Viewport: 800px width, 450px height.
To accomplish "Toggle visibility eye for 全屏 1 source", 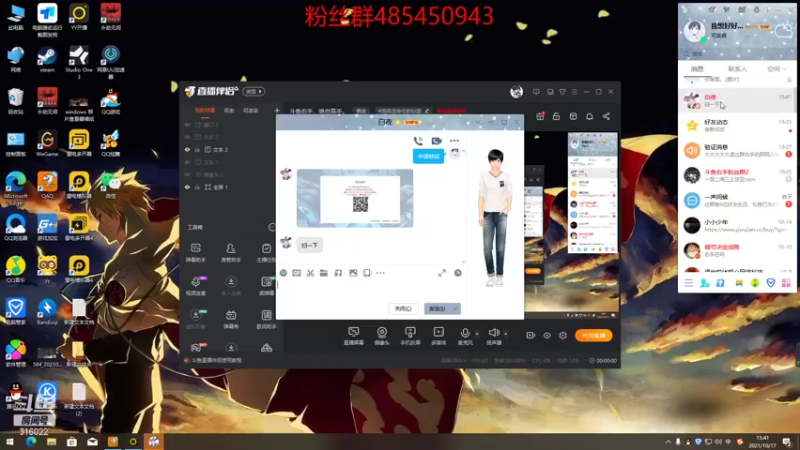I will click(x=187, y=187).
